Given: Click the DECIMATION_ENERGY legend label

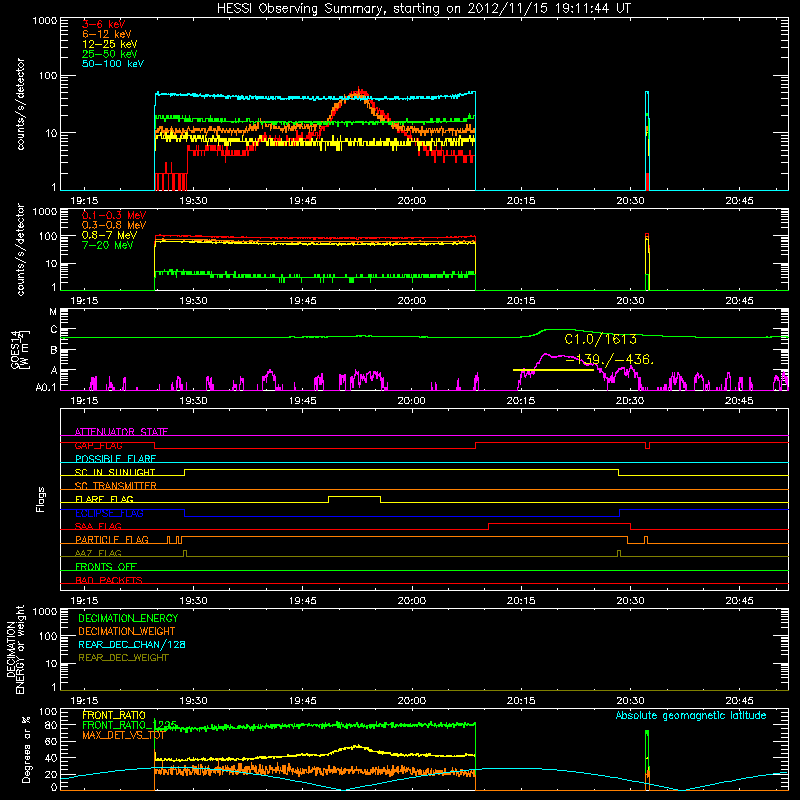Looking at the screenshot, I should [128, 618].
